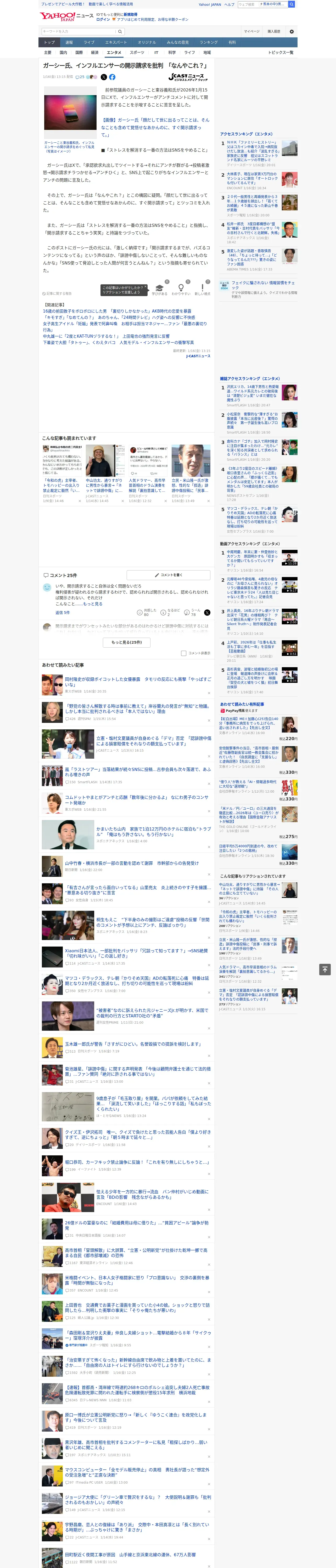336x1568 pixels.
Task: Open the J-CAST ニュース publisher logo
Action: point(188,77)
